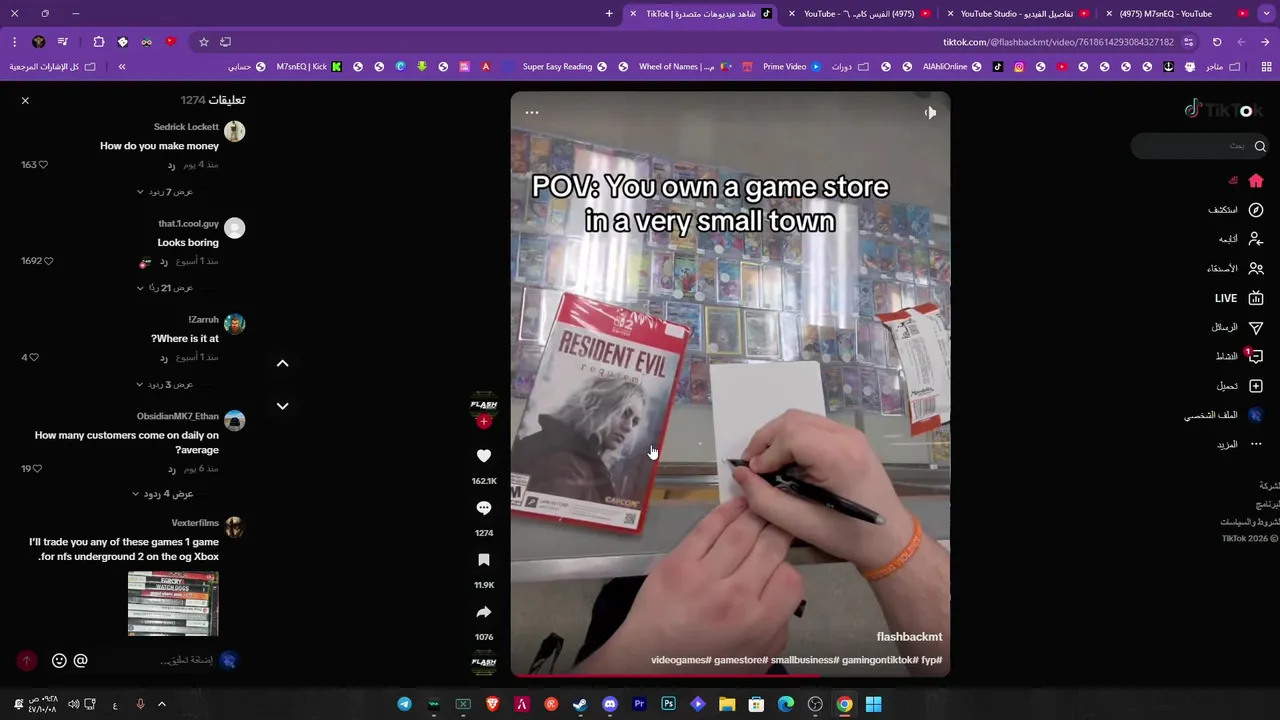Open the 'M7snEQ | Kick' bookmark
1280x720 pixels.
pyautogui.click(x=308, y=67)
